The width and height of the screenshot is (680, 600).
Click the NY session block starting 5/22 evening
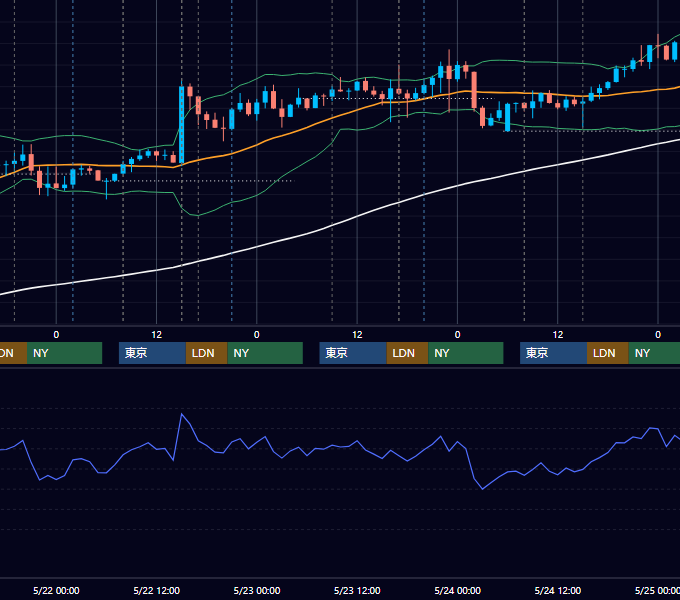tap(265, 353)
